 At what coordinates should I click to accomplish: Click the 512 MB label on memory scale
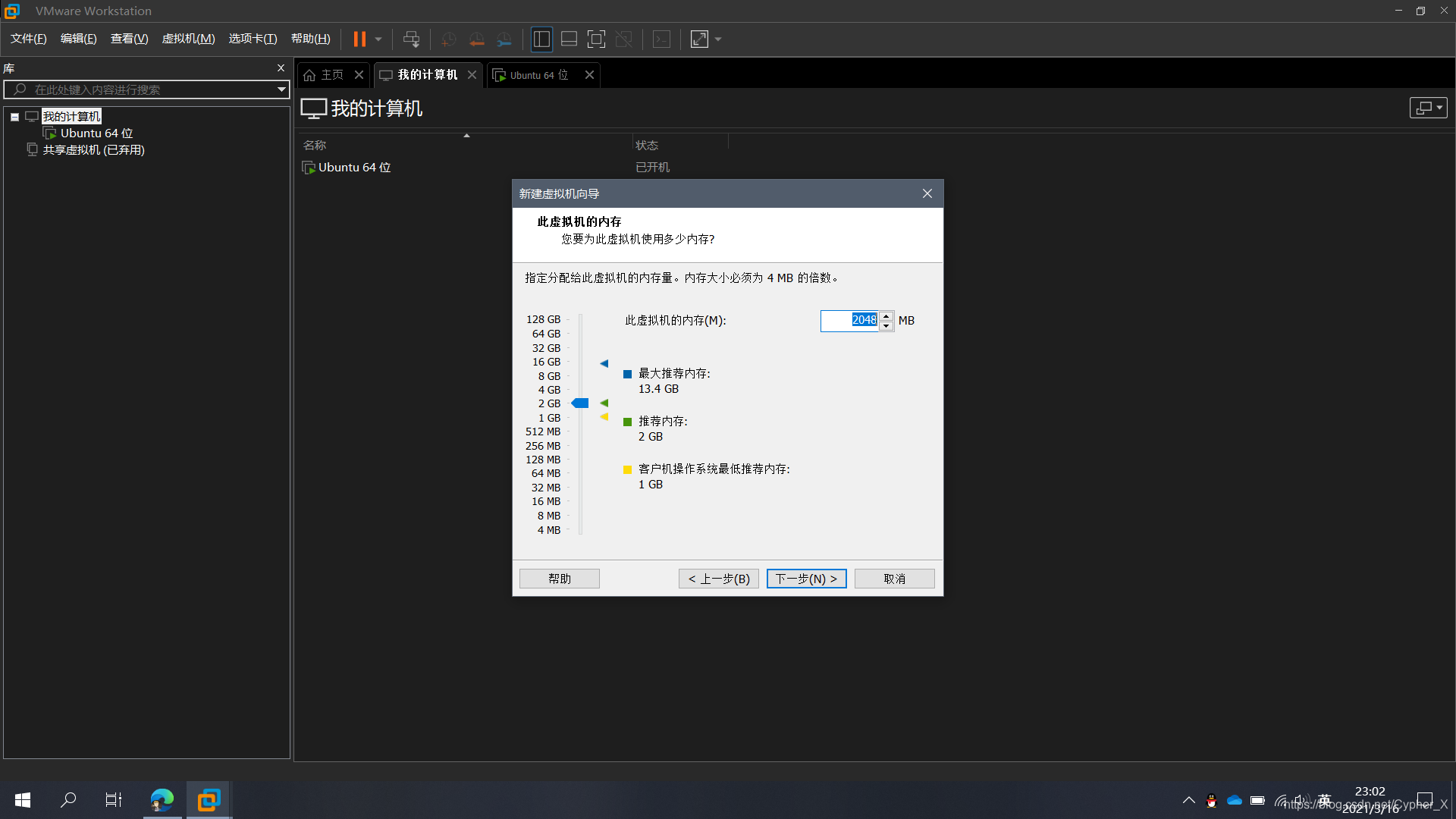tap(543, 432)
